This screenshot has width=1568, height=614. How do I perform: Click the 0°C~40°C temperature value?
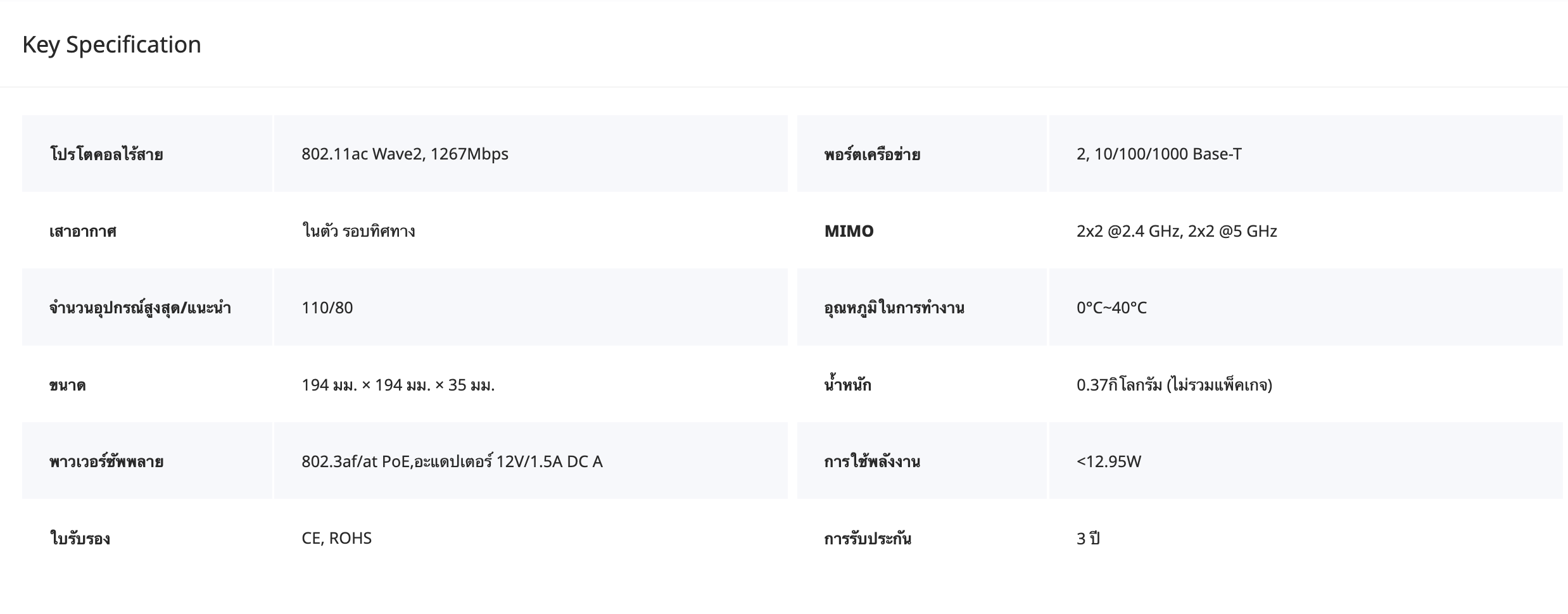tap(1111, 308)
